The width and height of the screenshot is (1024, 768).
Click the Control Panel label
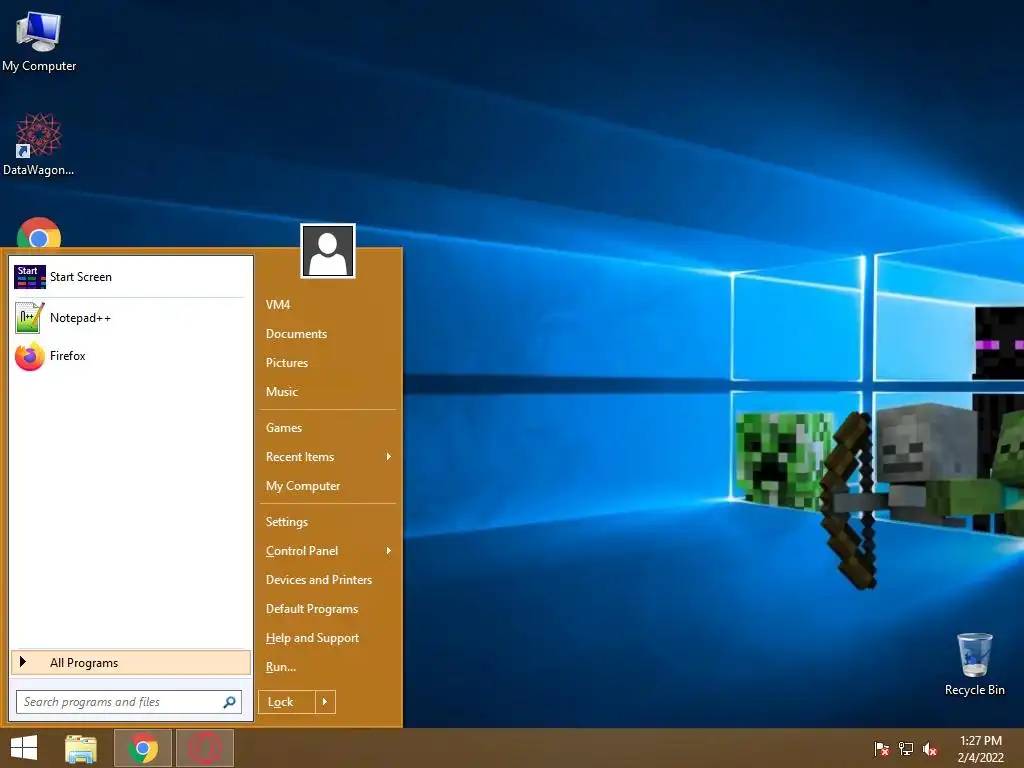pos(302,551)
